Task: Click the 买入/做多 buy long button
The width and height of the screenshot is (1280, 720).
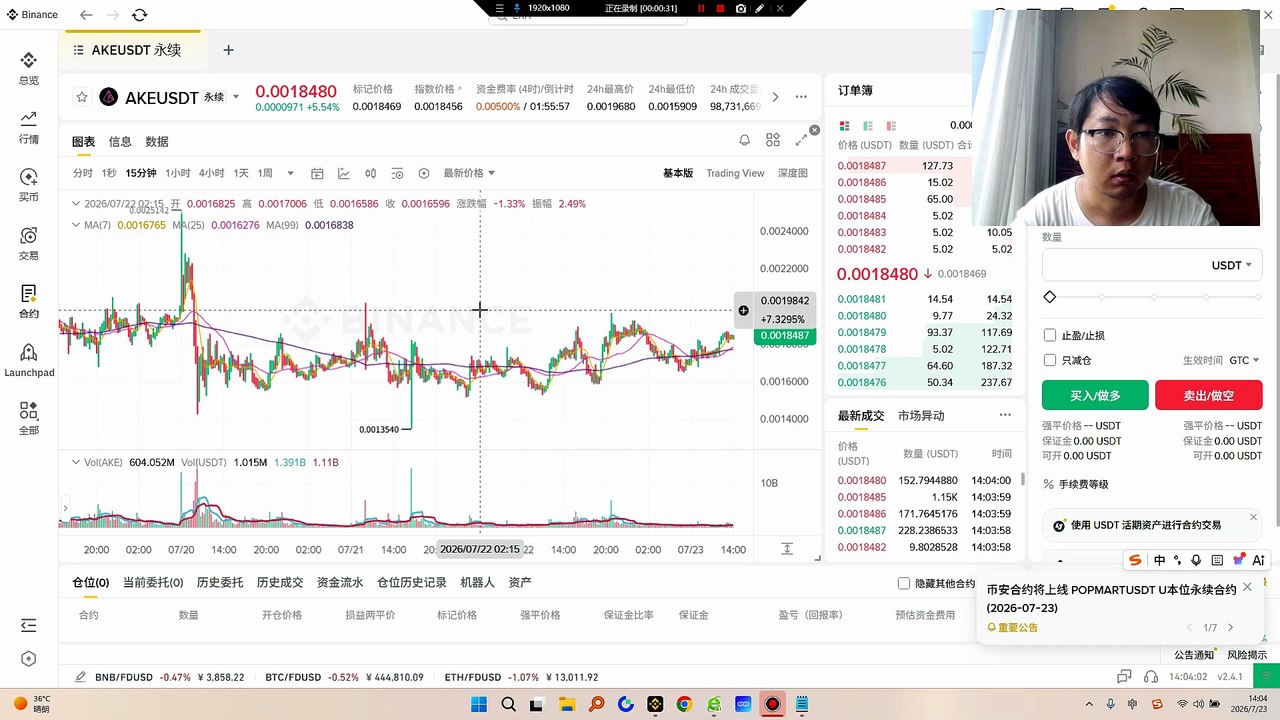Action: pos(1095,395)
